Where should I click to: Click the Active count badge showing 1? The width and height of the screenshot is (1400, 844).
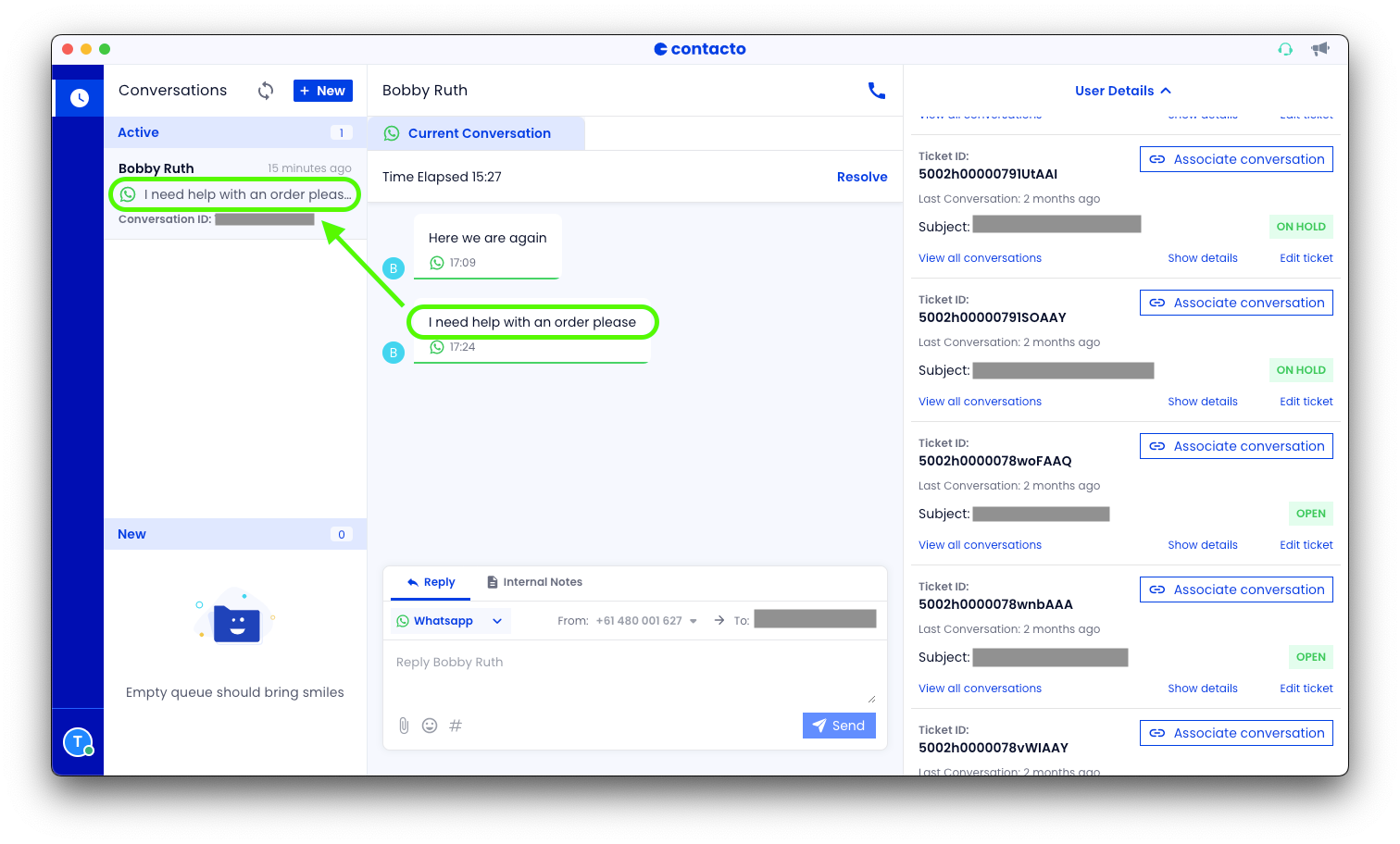tap(341, 132)
